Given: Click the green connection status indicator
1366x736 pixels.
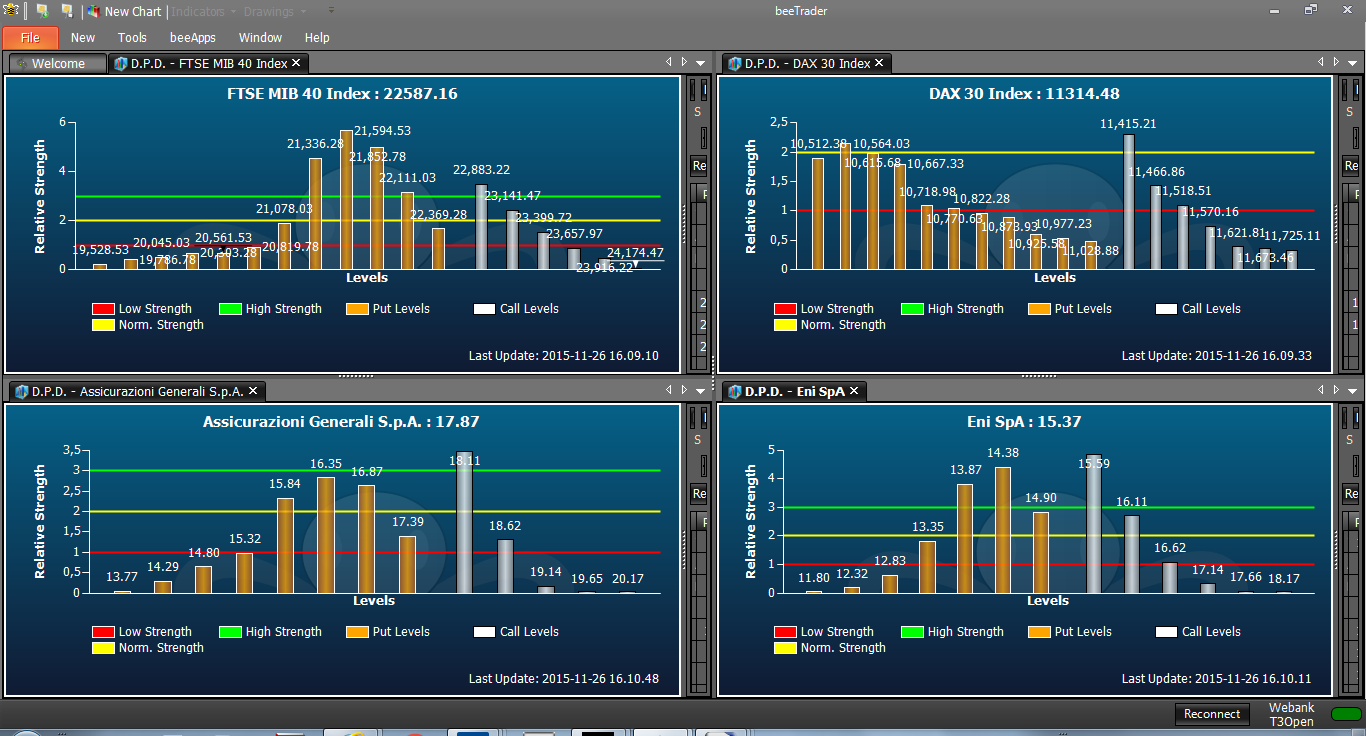Looking at the screenshot, I should (1346, 714).
